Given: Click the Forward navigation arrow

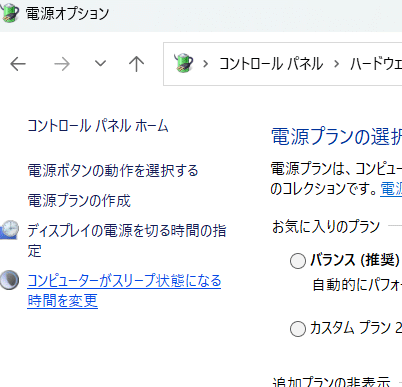Looking at the screenshot, I should coord(62,64).
